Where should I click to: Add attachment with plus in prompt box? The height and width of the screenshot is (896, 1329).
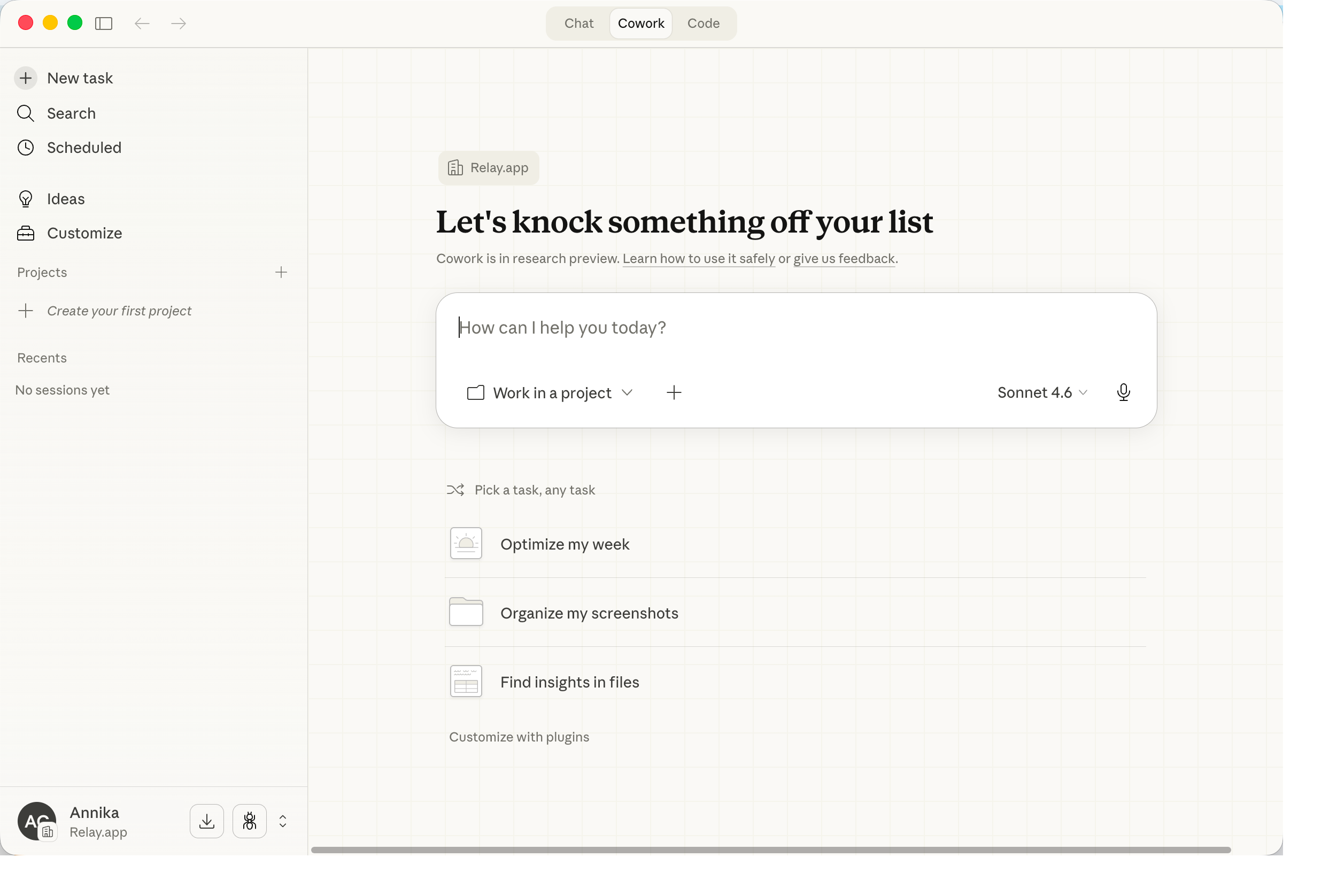point(674,392)
